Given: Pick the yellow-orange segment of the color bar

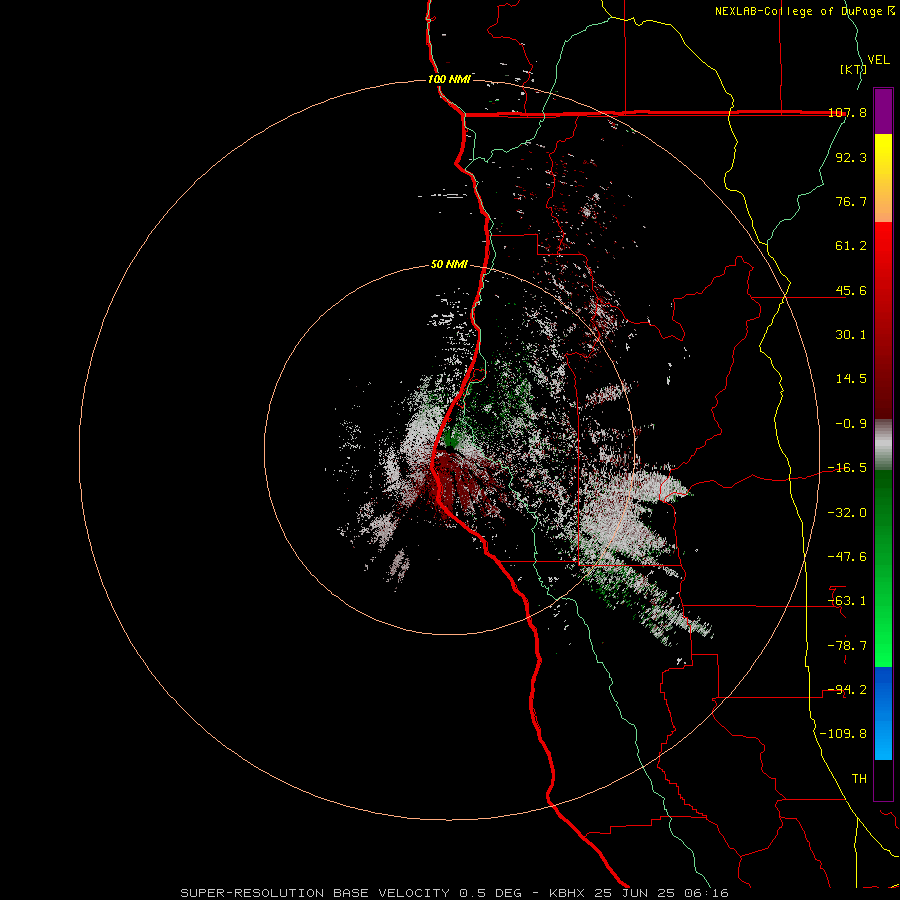Looking at the screenshot, I should pyautogui.click(x=883, y=178).
